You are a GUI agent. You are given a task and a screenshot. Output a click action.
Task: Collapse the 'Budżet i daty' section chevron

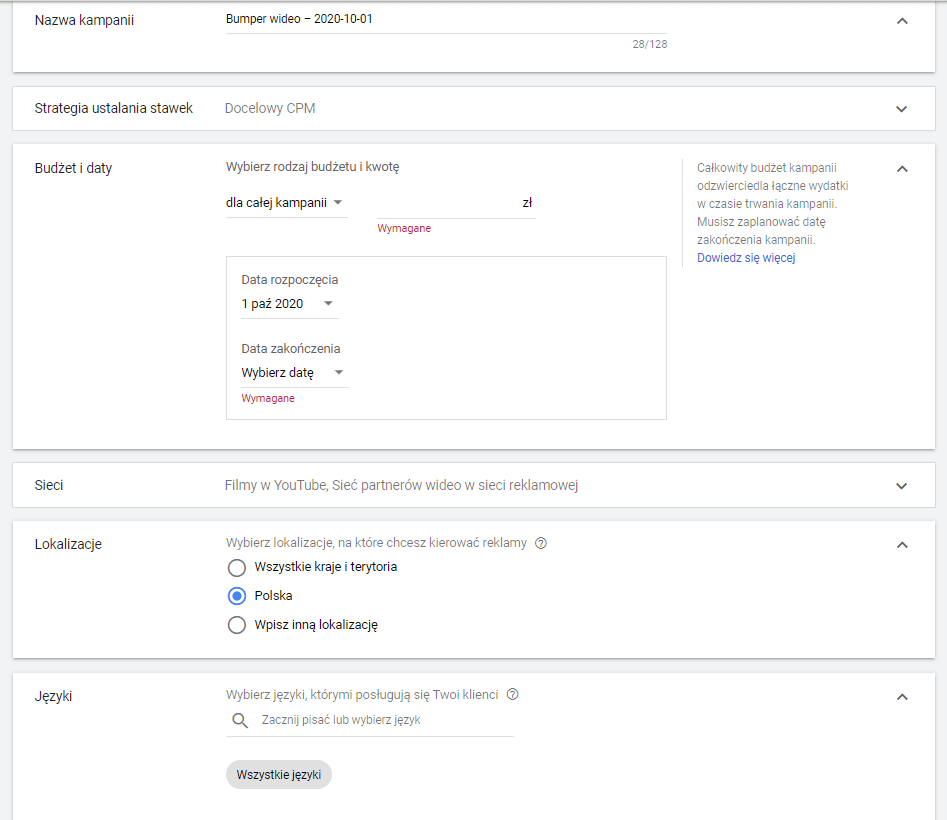(x=901, y=169)
